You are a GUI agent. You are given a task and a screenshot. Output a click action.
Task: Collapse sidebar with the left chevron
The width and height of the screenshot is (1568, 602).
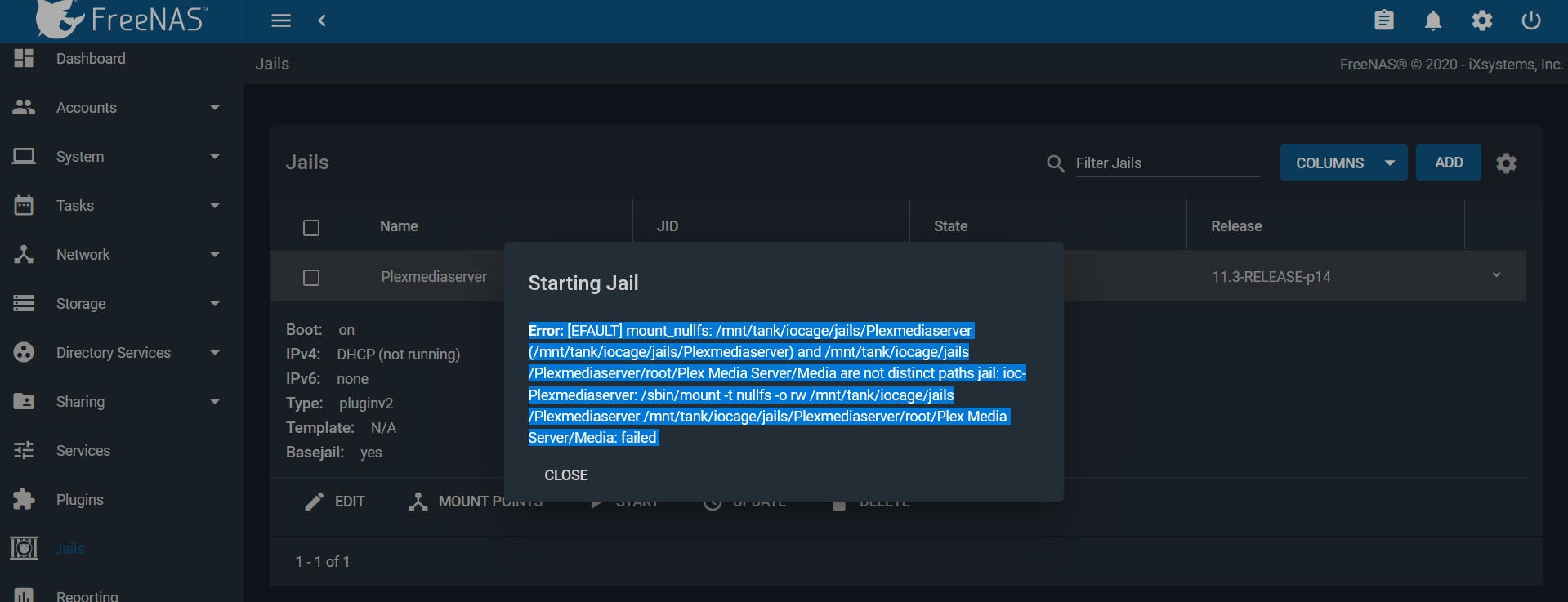(322, 20)
